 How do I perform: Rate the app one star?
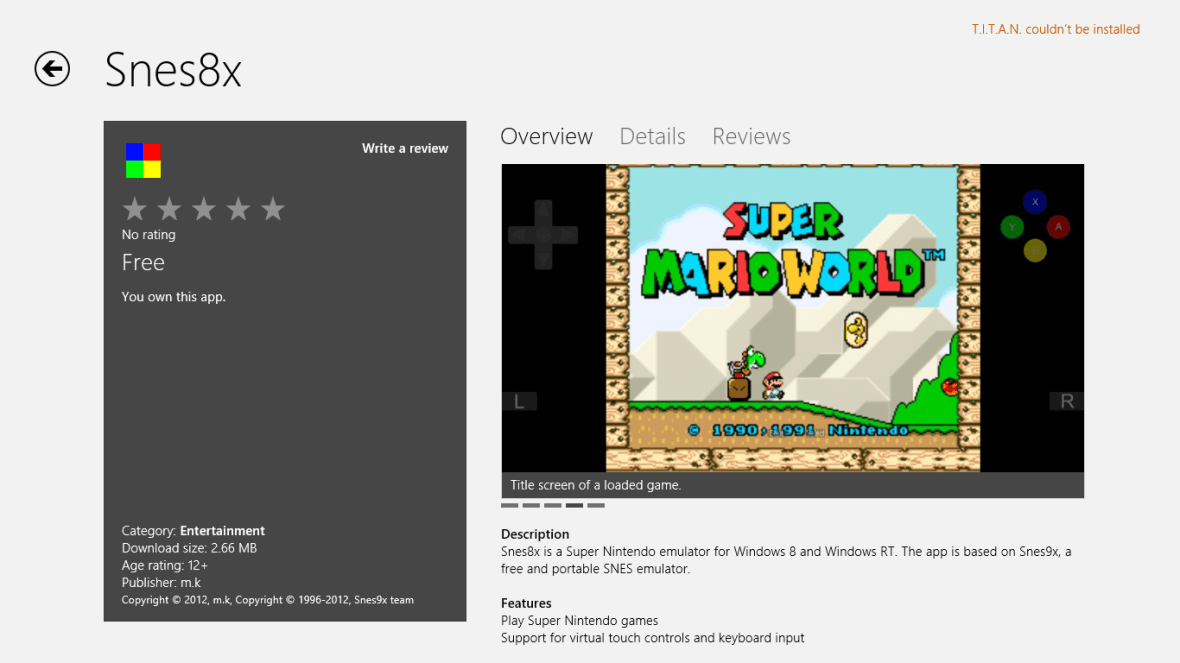click(x=134, y=209)
